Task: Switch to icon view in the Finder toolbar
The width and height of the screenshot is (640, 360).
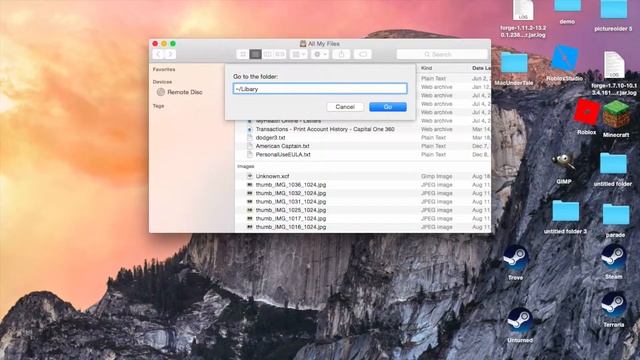Action: tap(243, 54)
